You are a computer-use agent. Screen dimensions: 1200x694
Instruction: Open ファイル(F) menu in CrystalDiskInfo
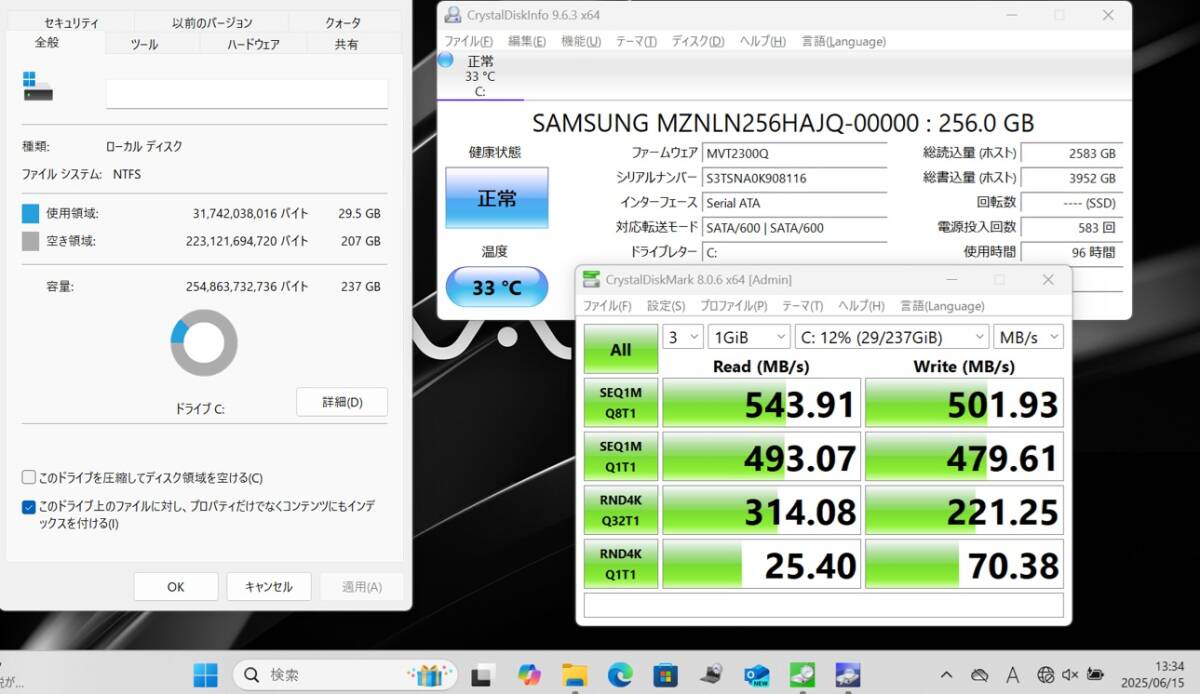click(469, 41)
